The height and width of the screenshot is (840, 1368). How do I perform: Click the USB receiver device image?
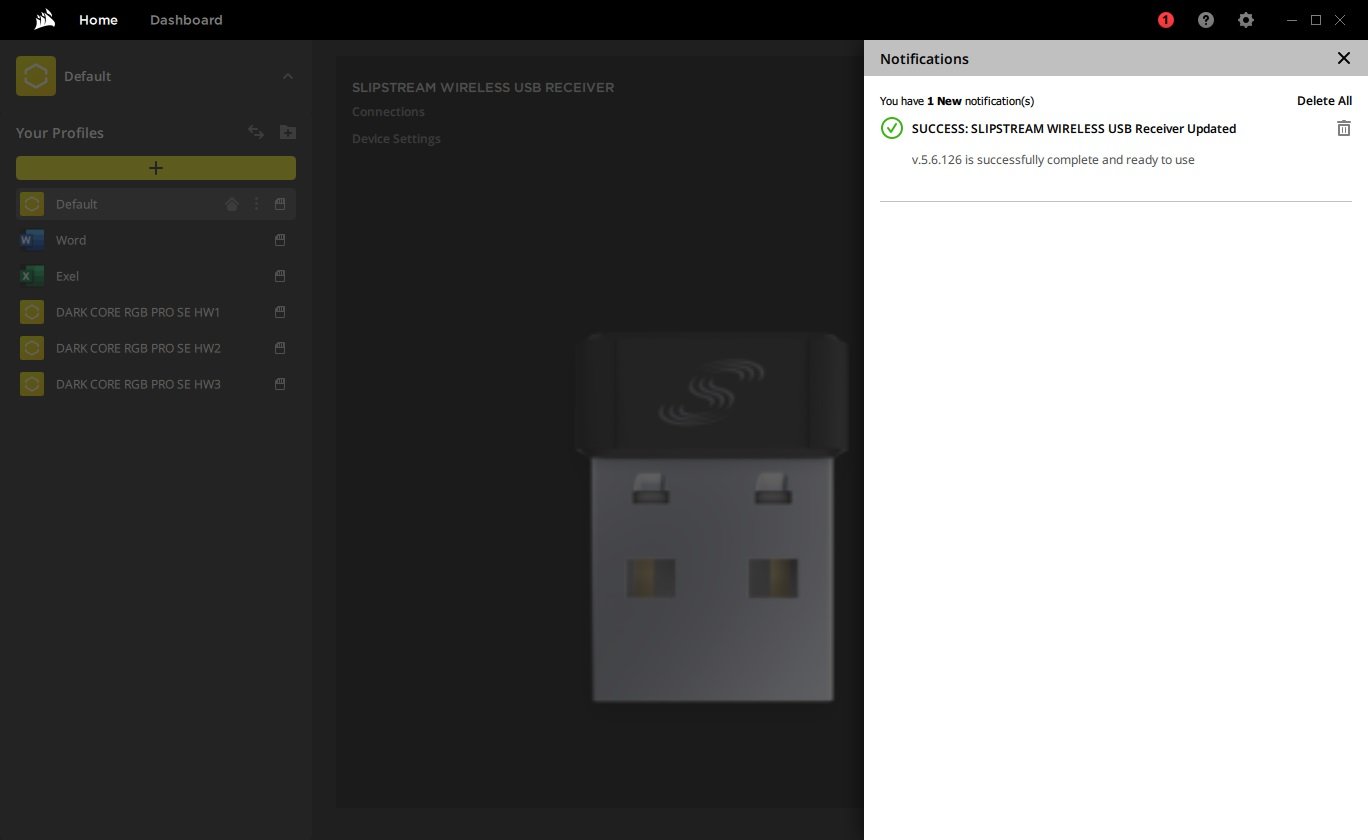pos(712,517)
